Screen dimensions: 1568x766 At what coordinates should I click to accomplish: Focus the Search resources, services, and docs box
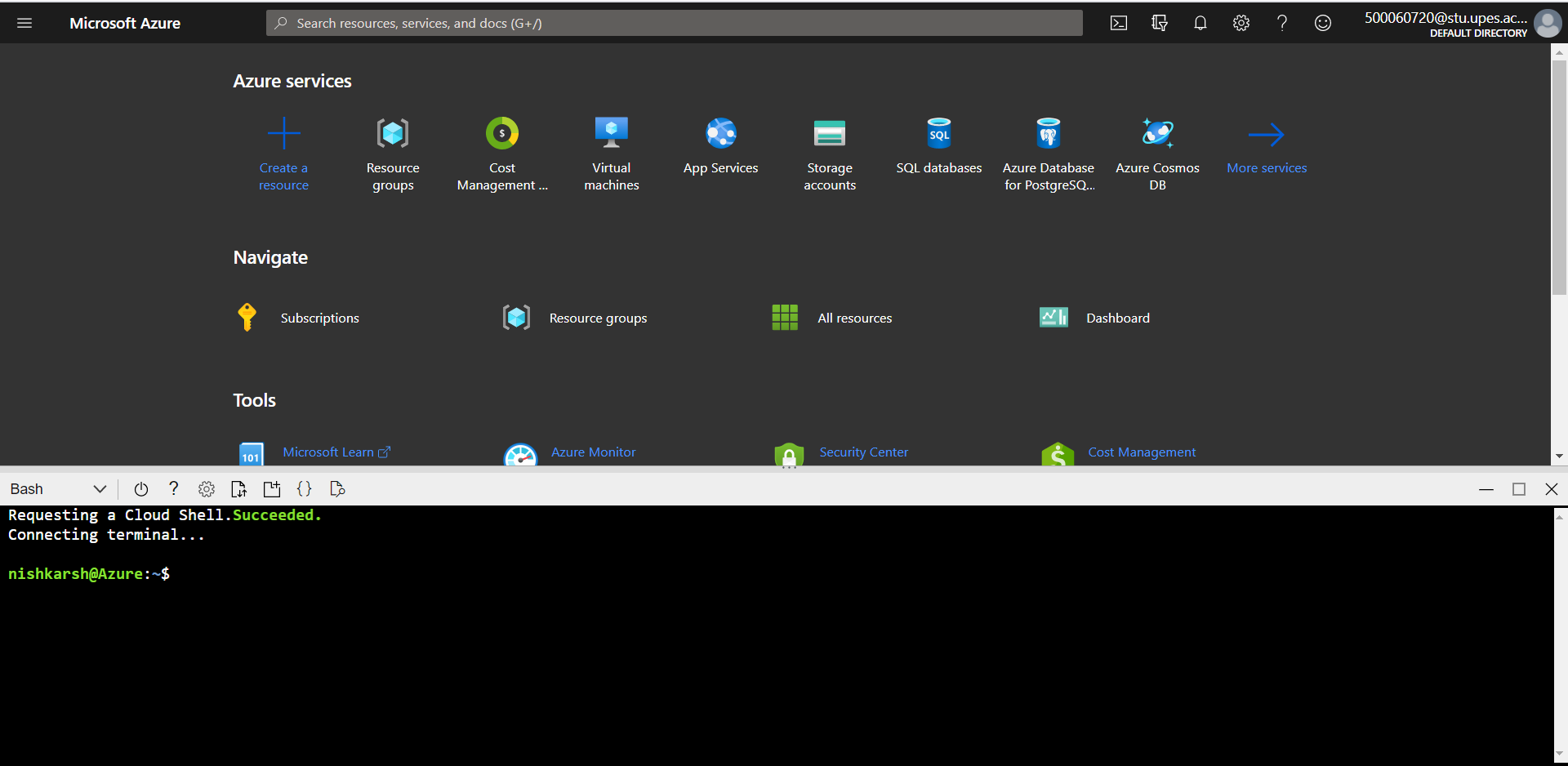tap(674, 23)
